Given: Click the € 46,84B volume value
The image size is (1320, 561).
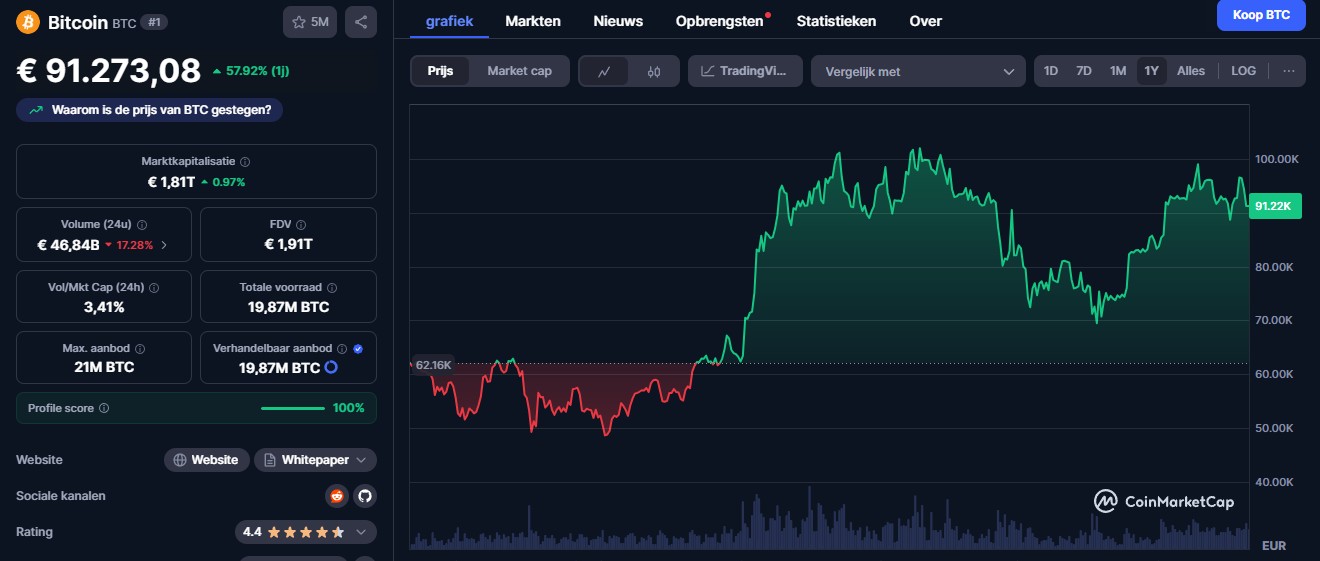Looking at the screenshot, I should click(68, 244).
